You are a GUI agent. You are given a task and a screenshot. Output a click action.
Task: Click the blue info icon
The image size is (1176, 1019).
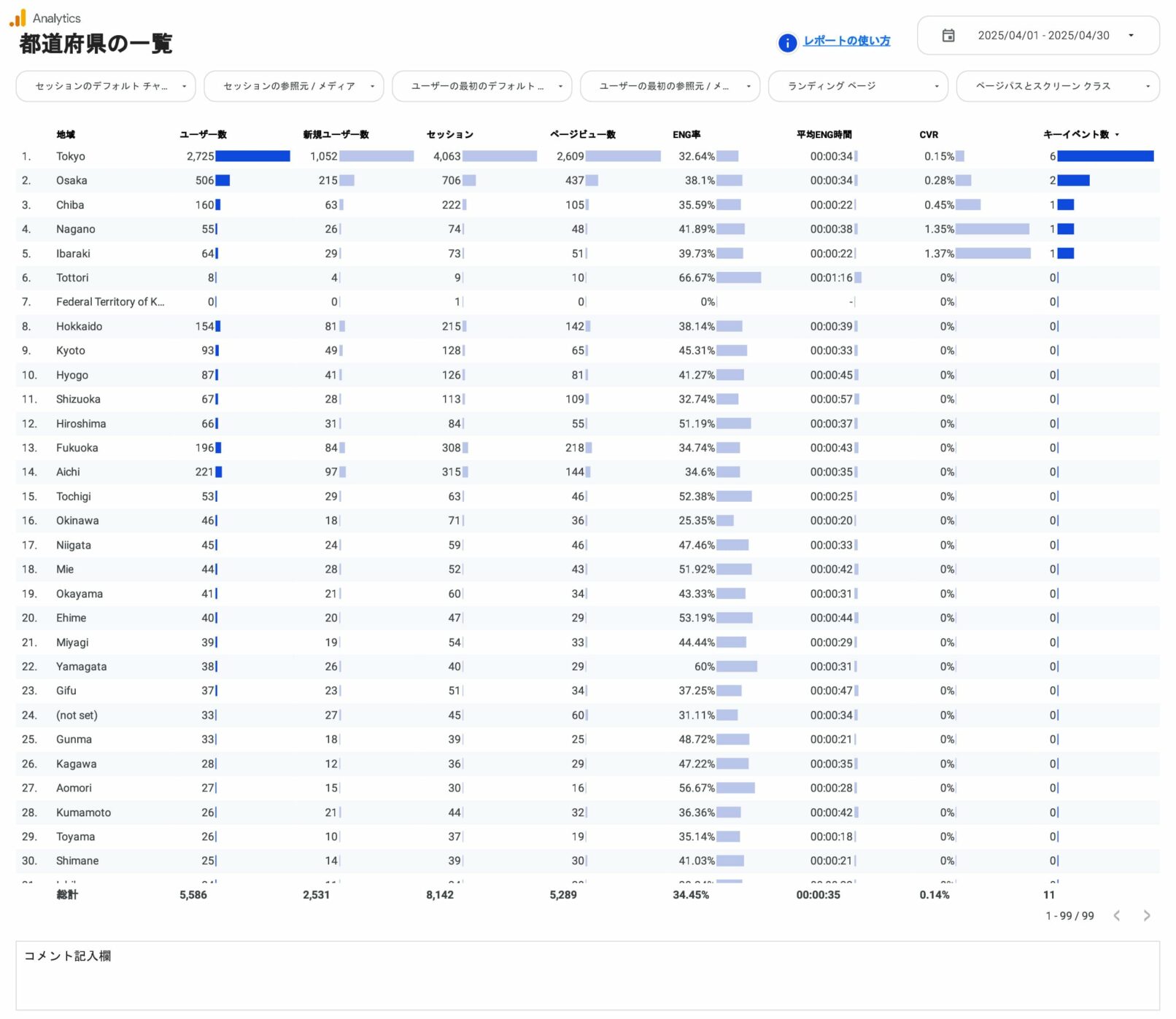coord(787,43)
